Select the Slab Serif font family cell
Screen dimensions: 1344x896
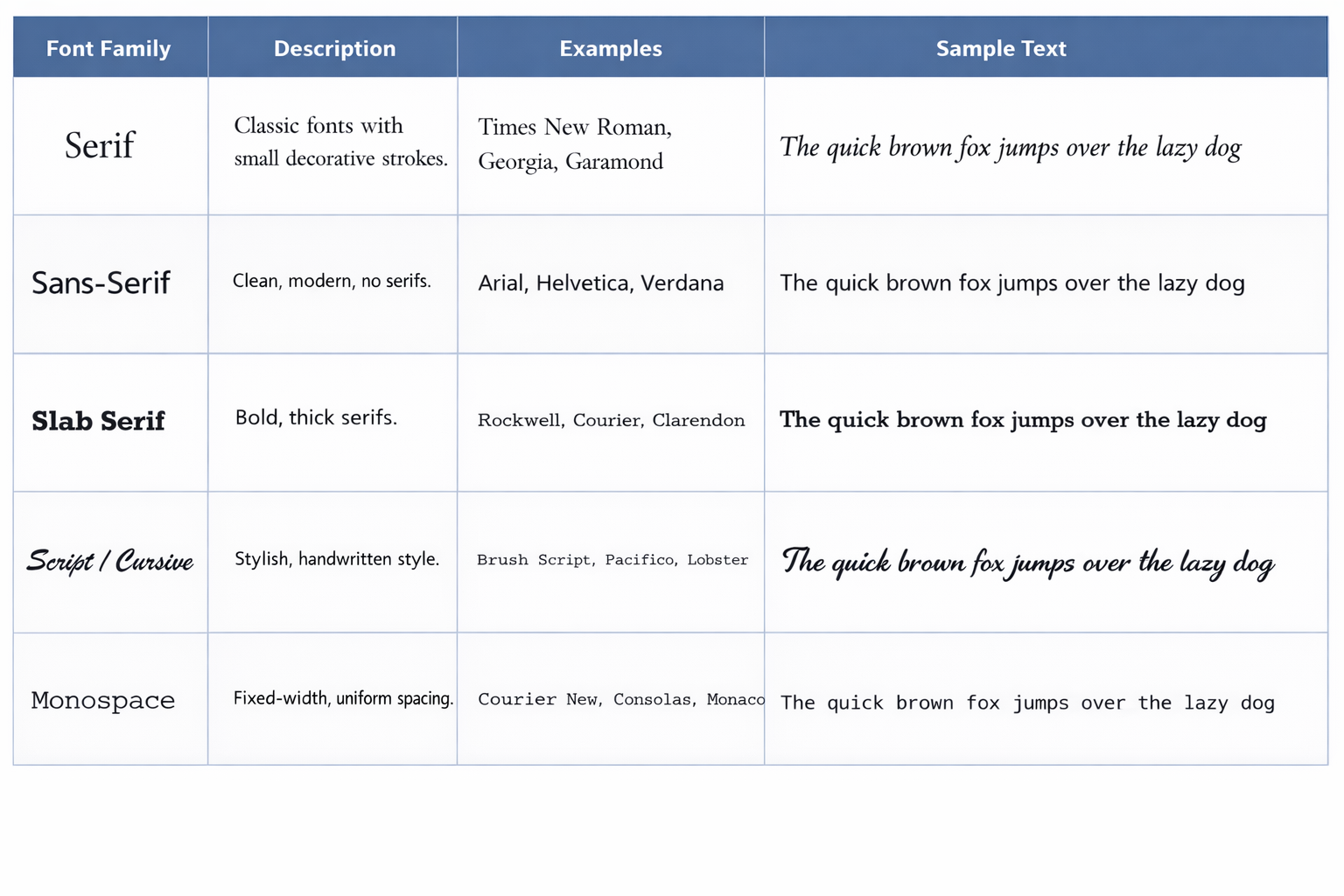pos(98,421)
